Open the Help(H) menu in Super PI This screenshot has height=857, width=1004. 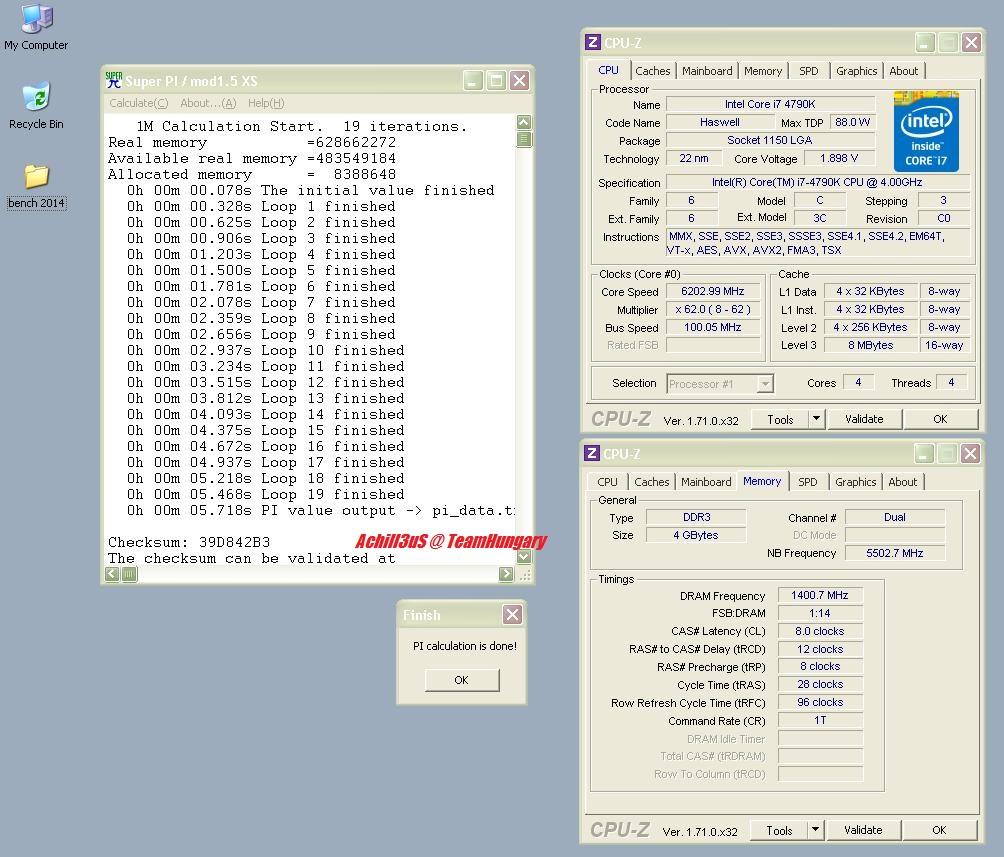[266, 103]
